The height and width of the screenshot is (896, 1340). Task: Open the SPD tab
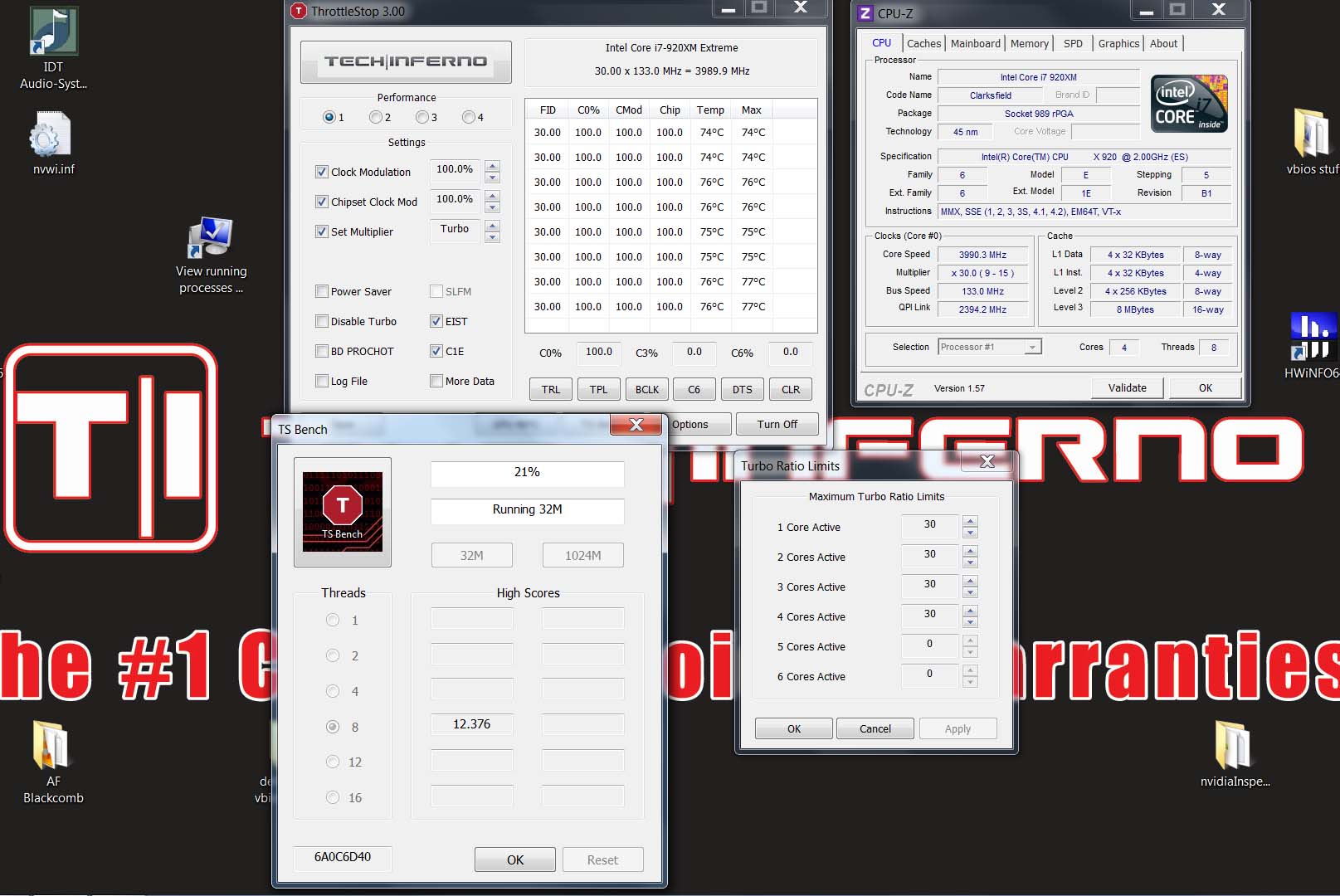[1073, 43]
